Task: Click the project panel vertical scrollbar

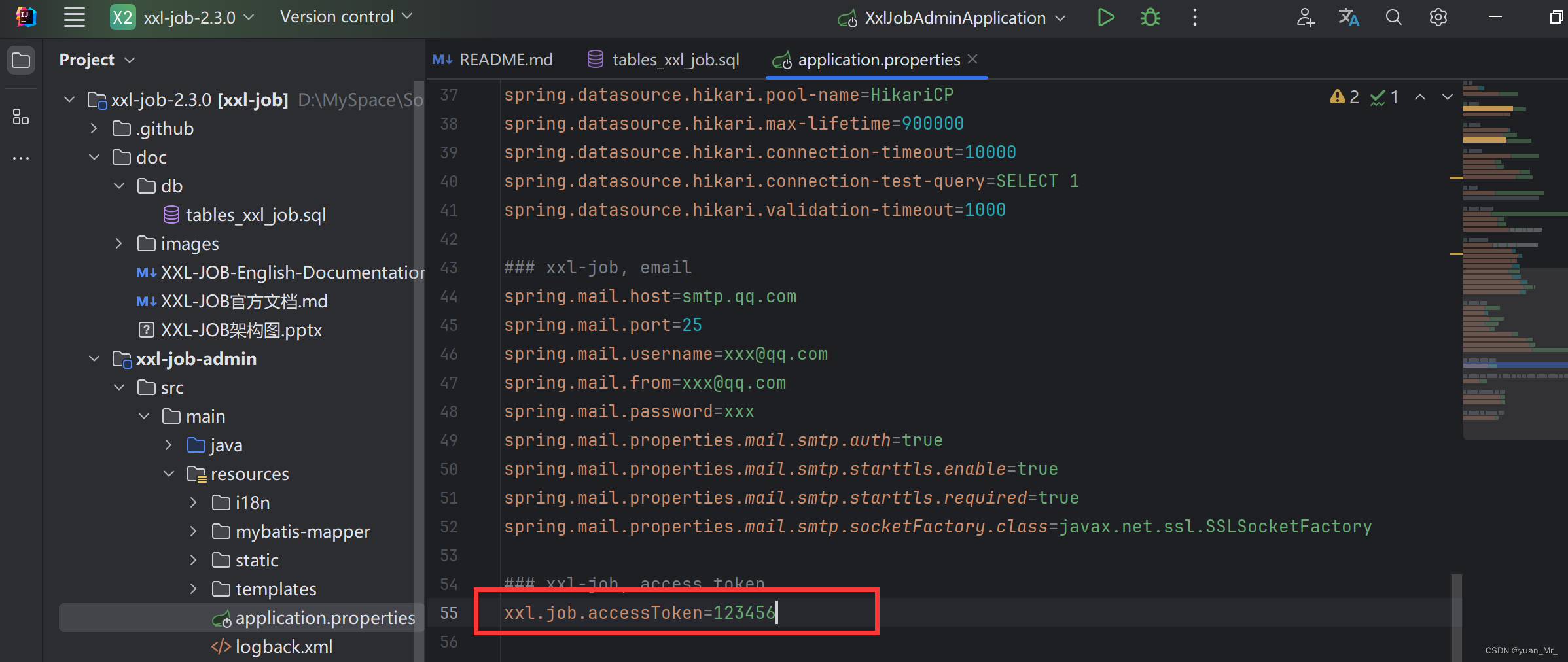Action: point(419,371)
